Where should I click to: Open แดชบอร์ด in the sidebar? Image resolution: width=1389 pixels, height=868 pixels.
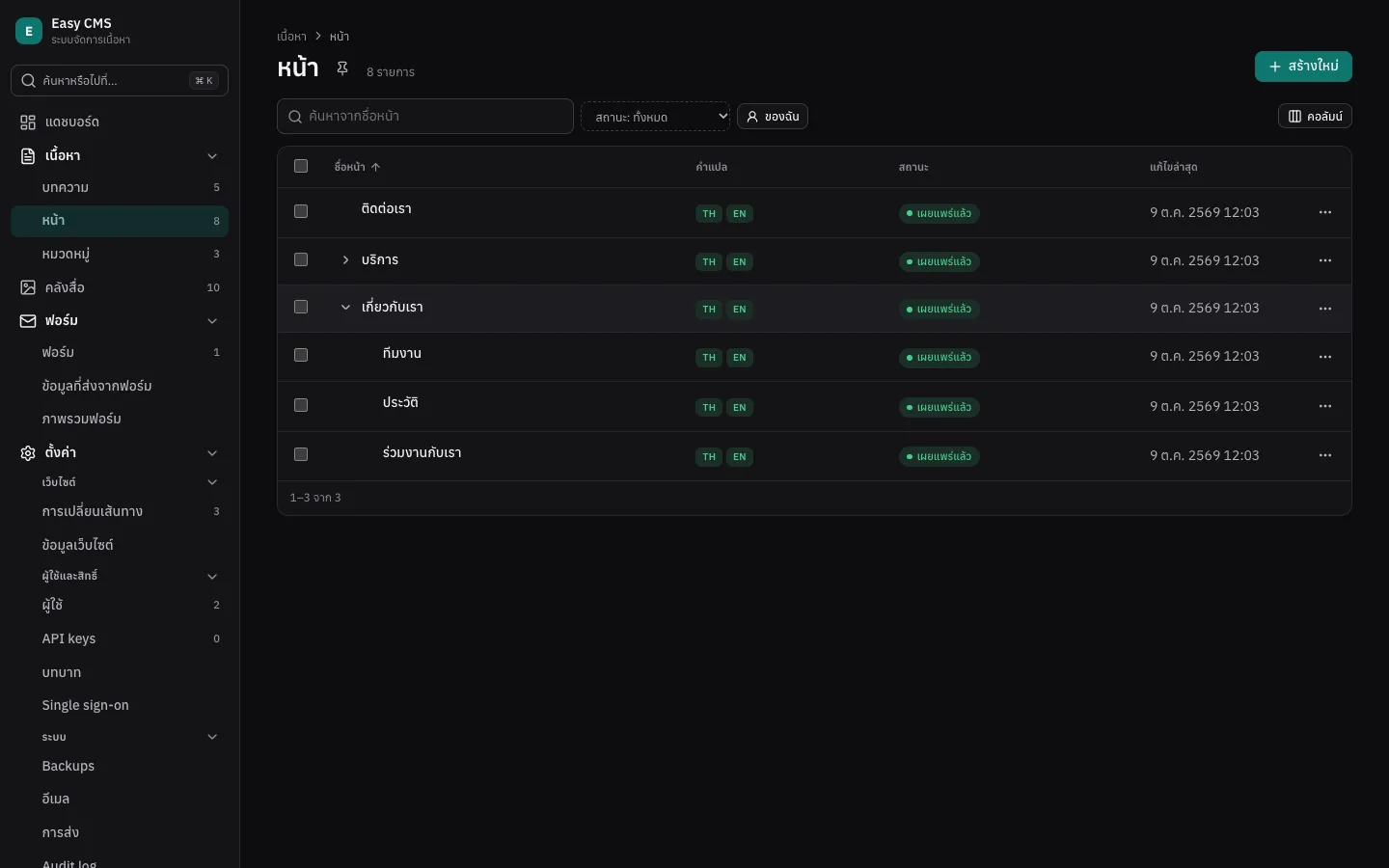pyautogui.click(x=120, y=122)
